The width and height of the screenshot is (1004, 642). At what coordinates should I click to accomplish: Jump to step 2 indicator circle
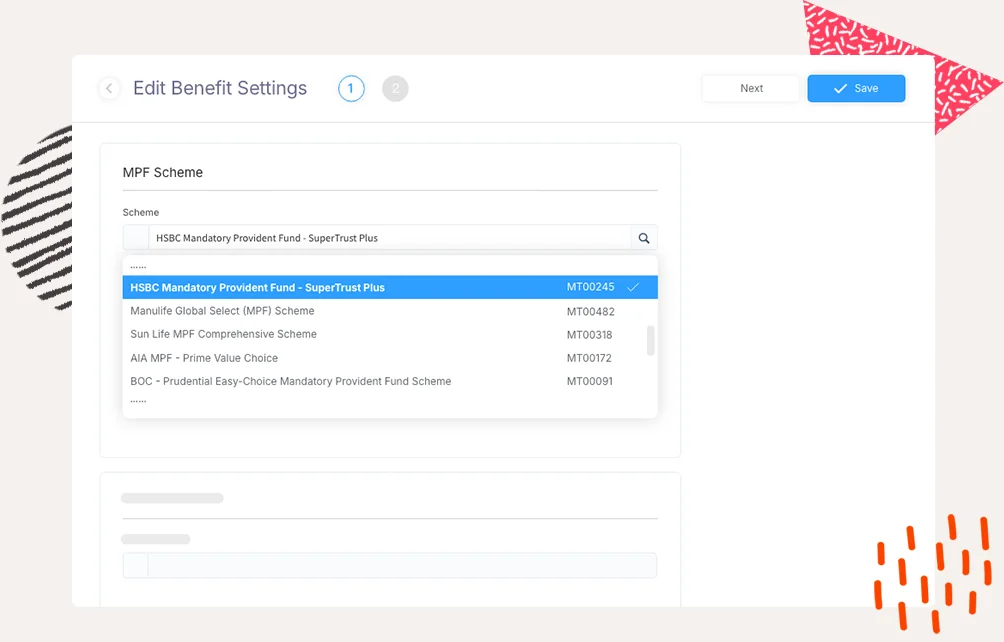coord(395,89)
